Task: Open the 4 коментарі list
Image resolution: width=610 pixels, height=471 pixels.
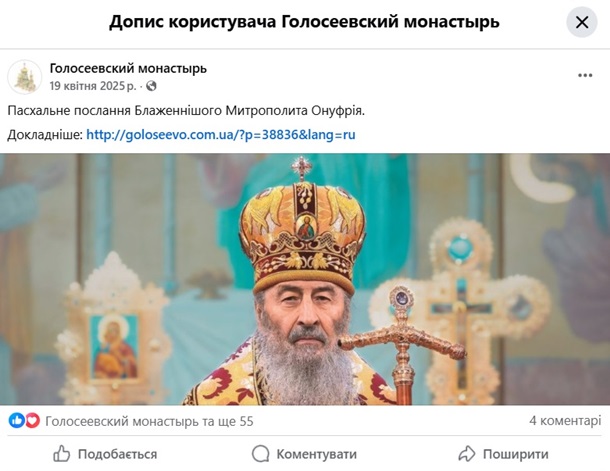Action: [565, 420]
